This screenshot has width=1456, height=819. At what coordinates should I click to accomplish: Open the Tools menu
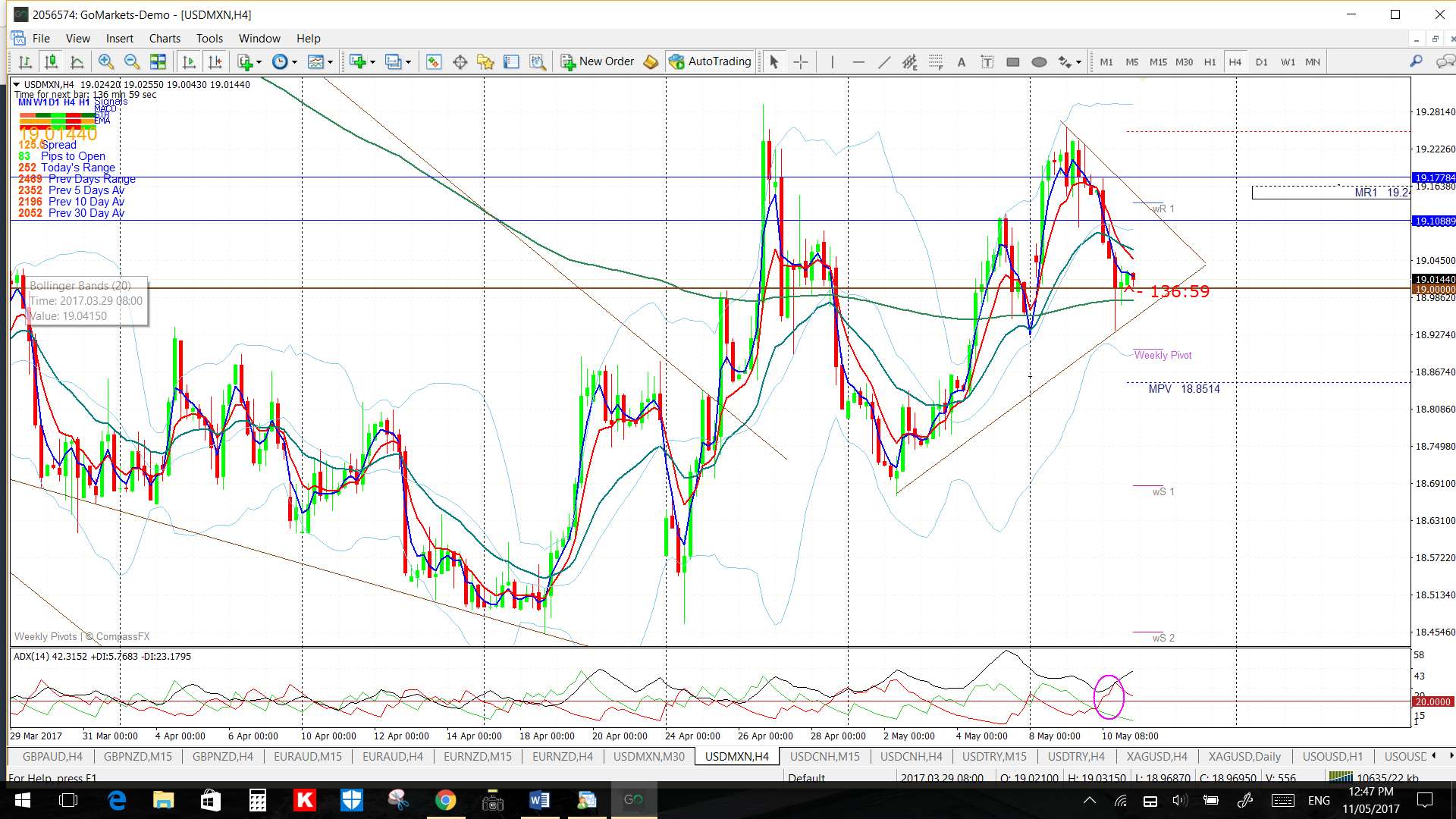coord(209,39)
